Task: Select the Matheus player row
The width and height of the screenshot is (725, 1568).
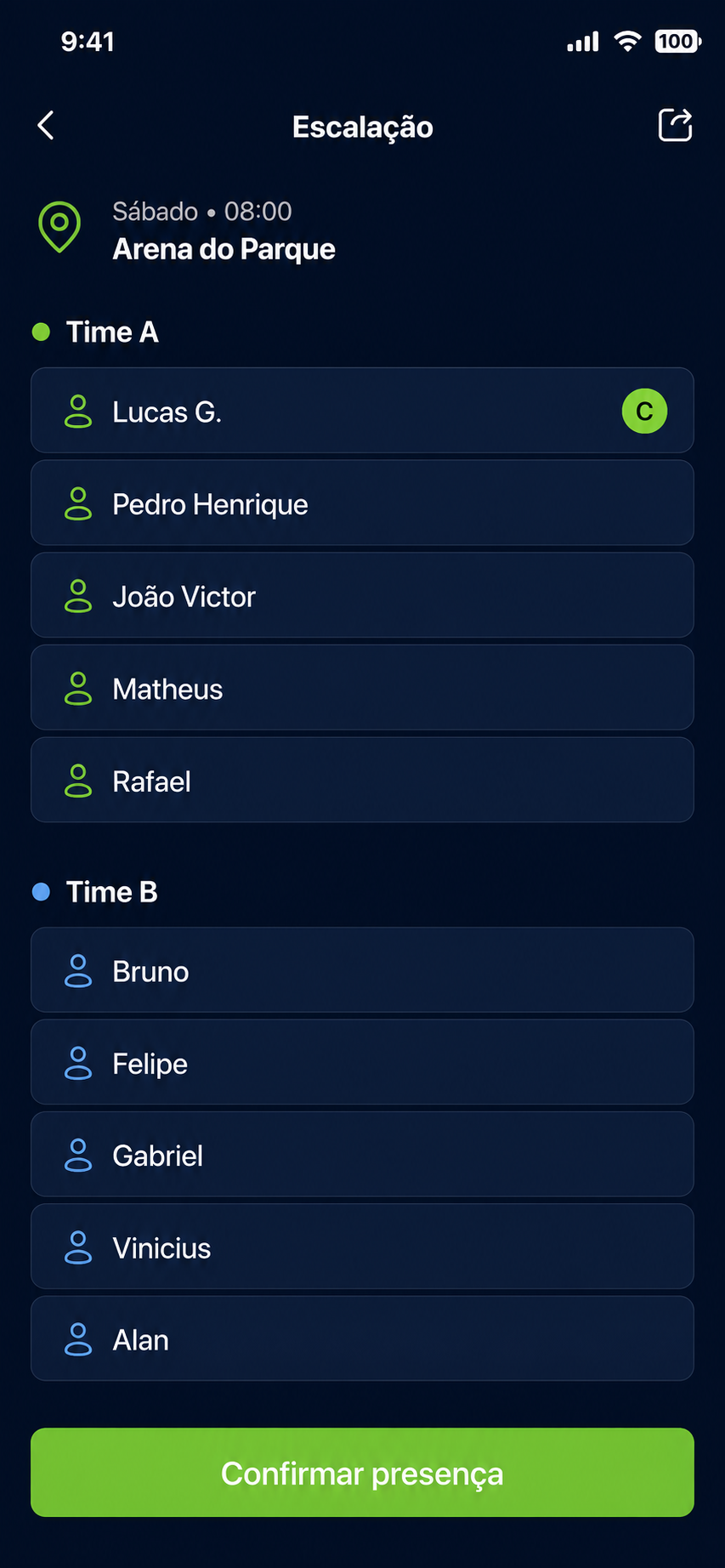Action: 362,688
